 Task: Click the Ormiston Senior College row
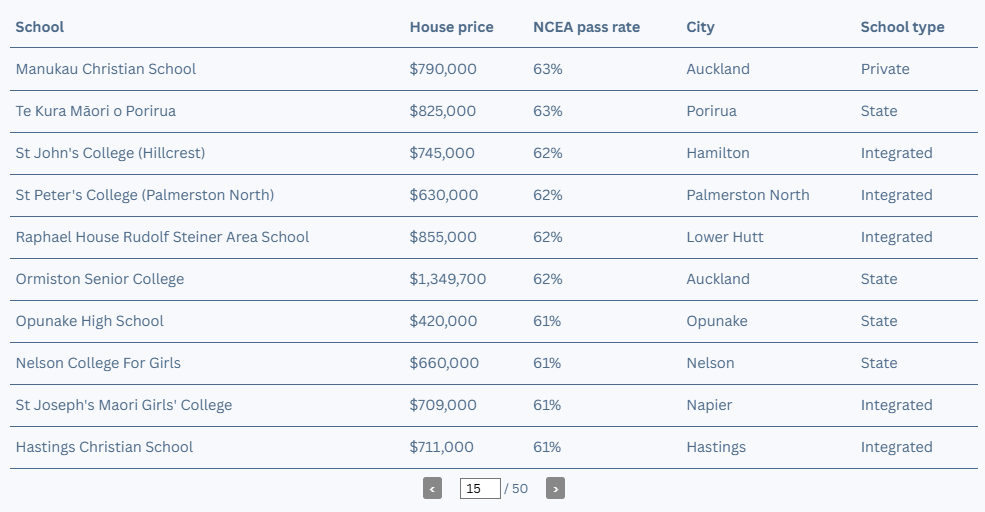click(494, 280)
